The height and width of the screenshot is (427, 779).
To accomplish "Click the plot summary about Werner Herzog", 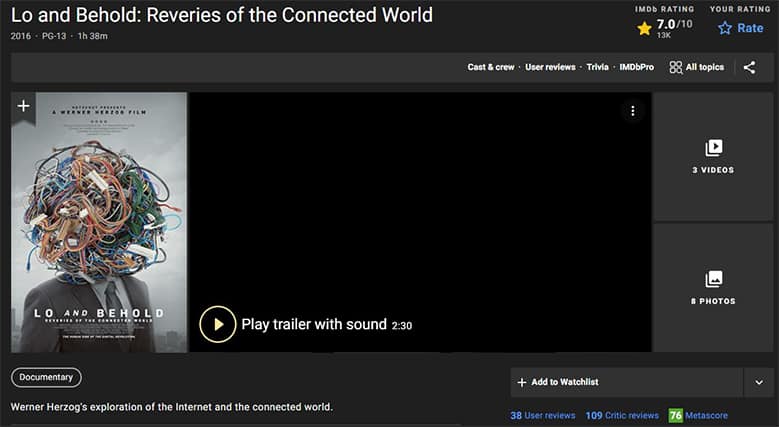I will [172, 407].
